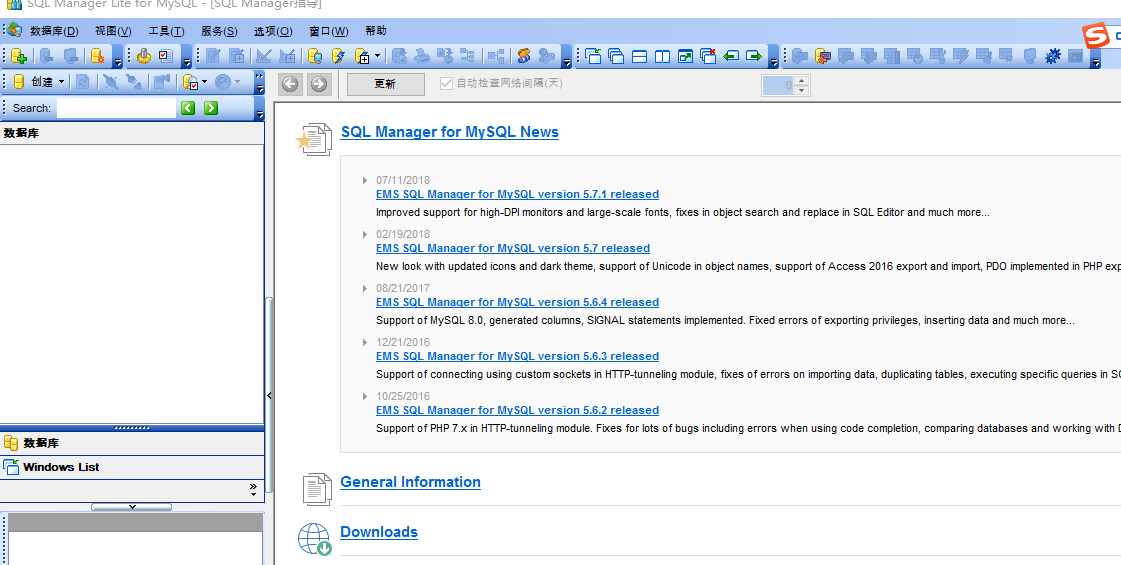Viewport: 1121px width, 565px height.
Task: Click the browser forward arrow button
Action: coord(319,84)
